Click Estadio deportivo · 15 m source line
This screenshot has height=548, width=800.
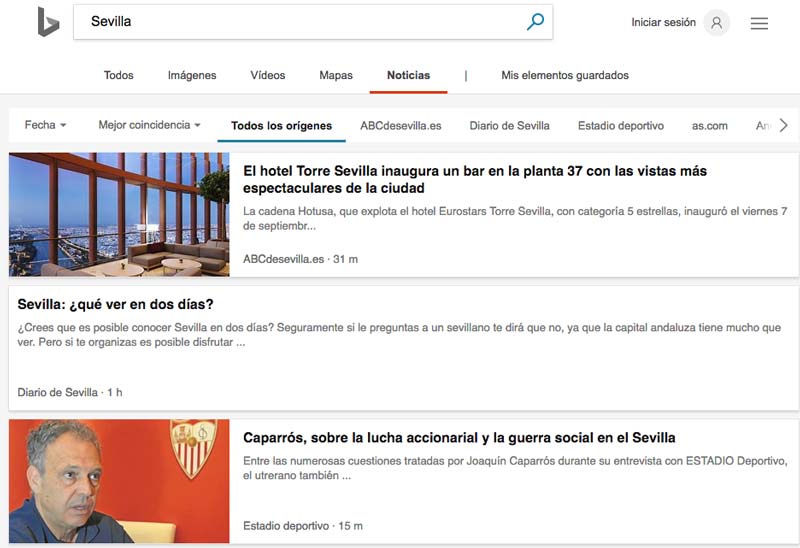303,526
